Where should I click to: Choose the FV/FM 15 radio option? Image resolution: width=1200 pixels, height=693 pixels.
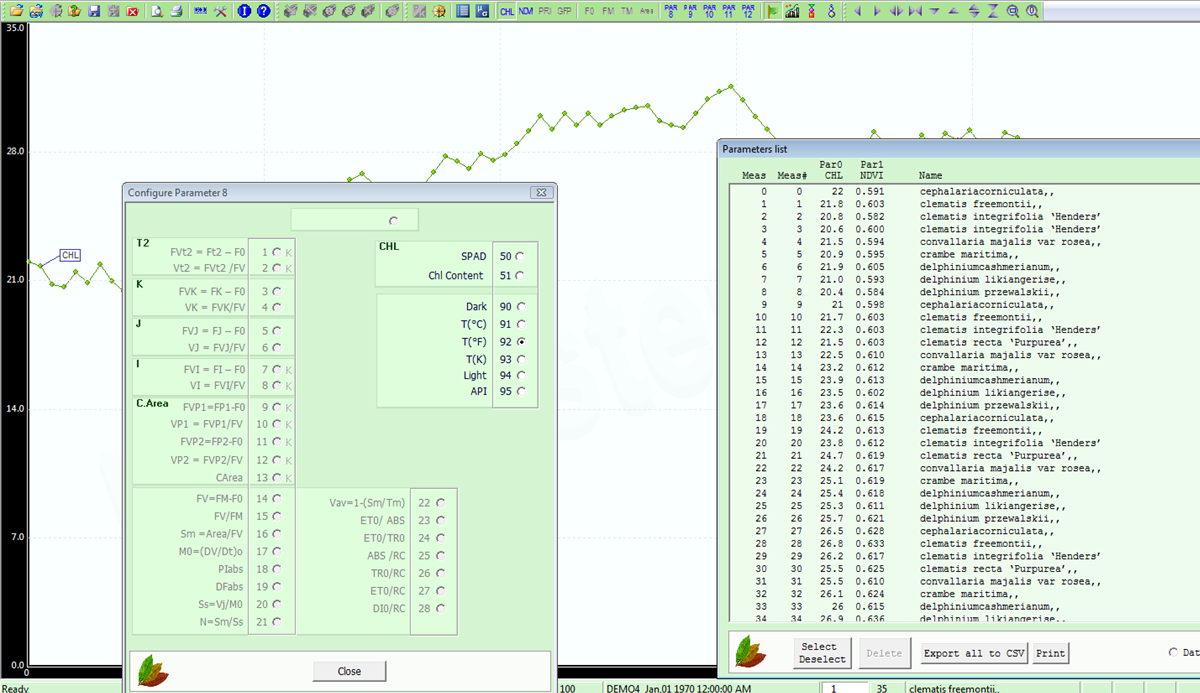click(276, 516)
